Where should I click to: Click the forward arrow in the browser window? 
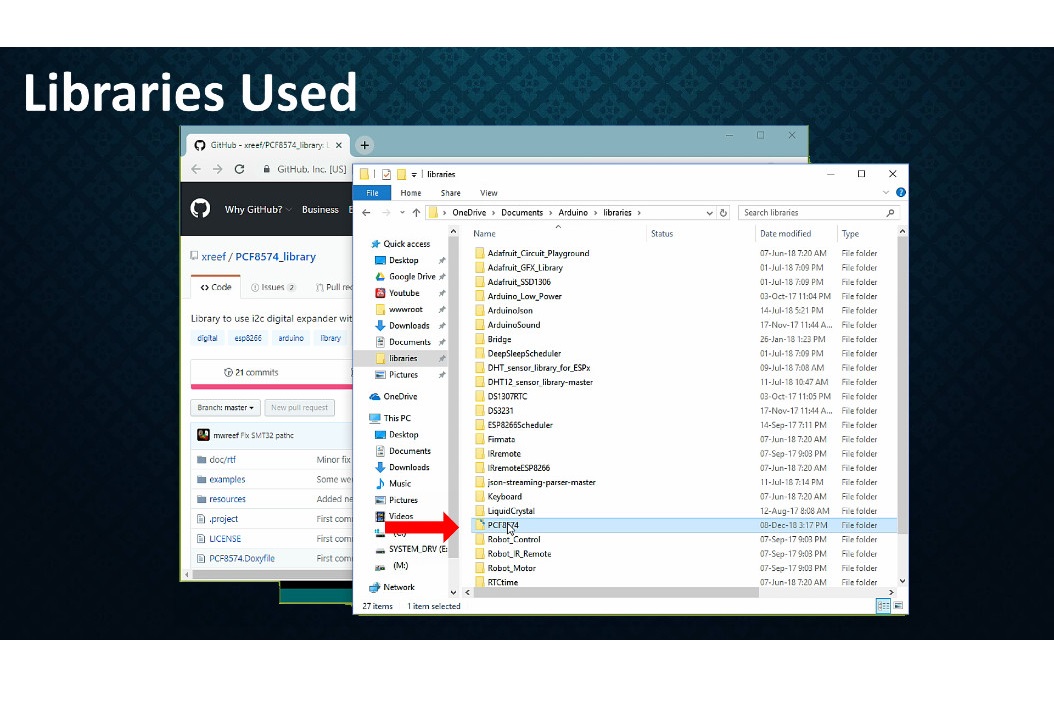pyautogui.click(x=217, y=169)
